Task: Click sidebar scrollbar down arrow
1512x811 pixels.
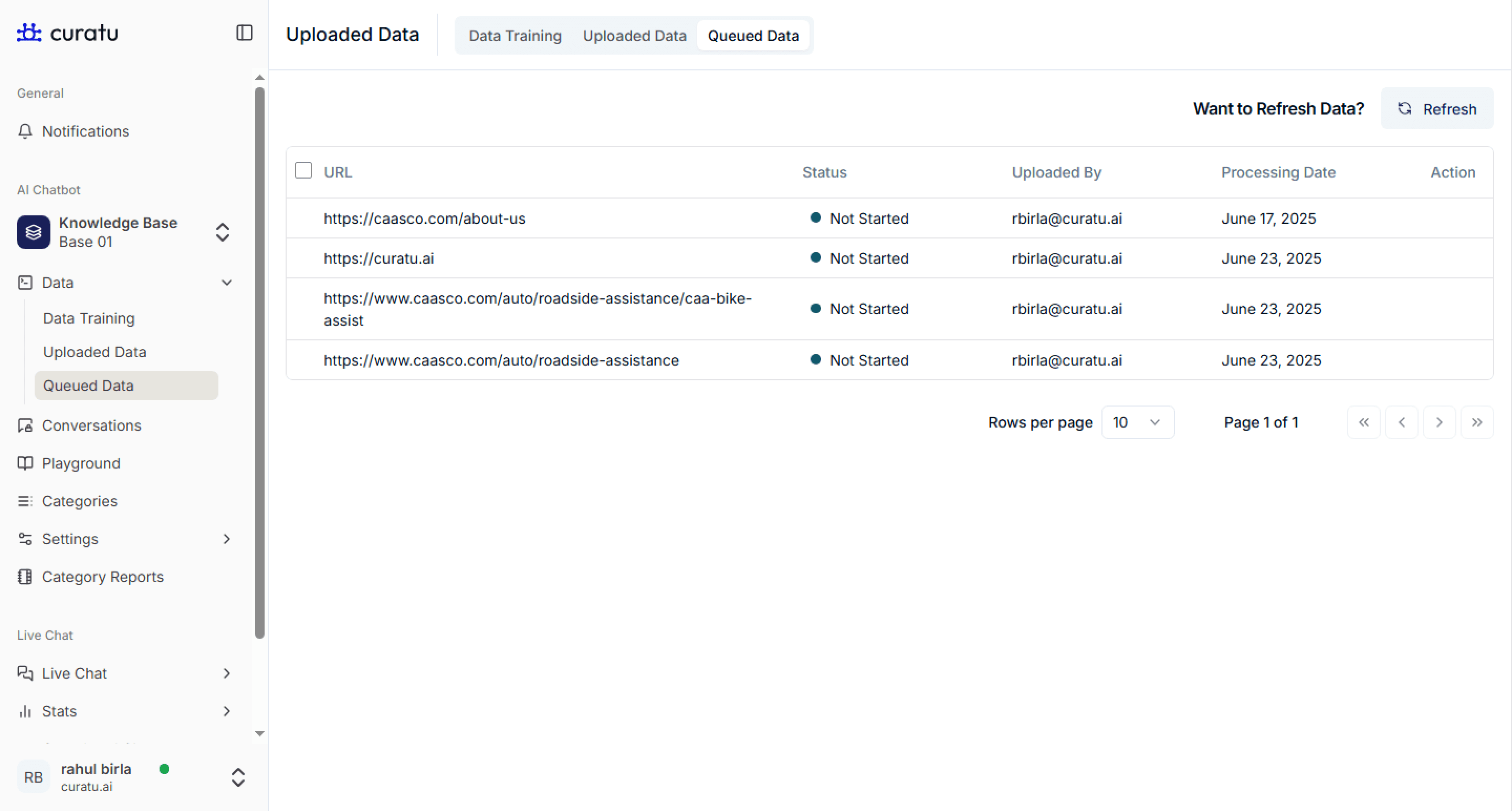Action: coord(259,733)
